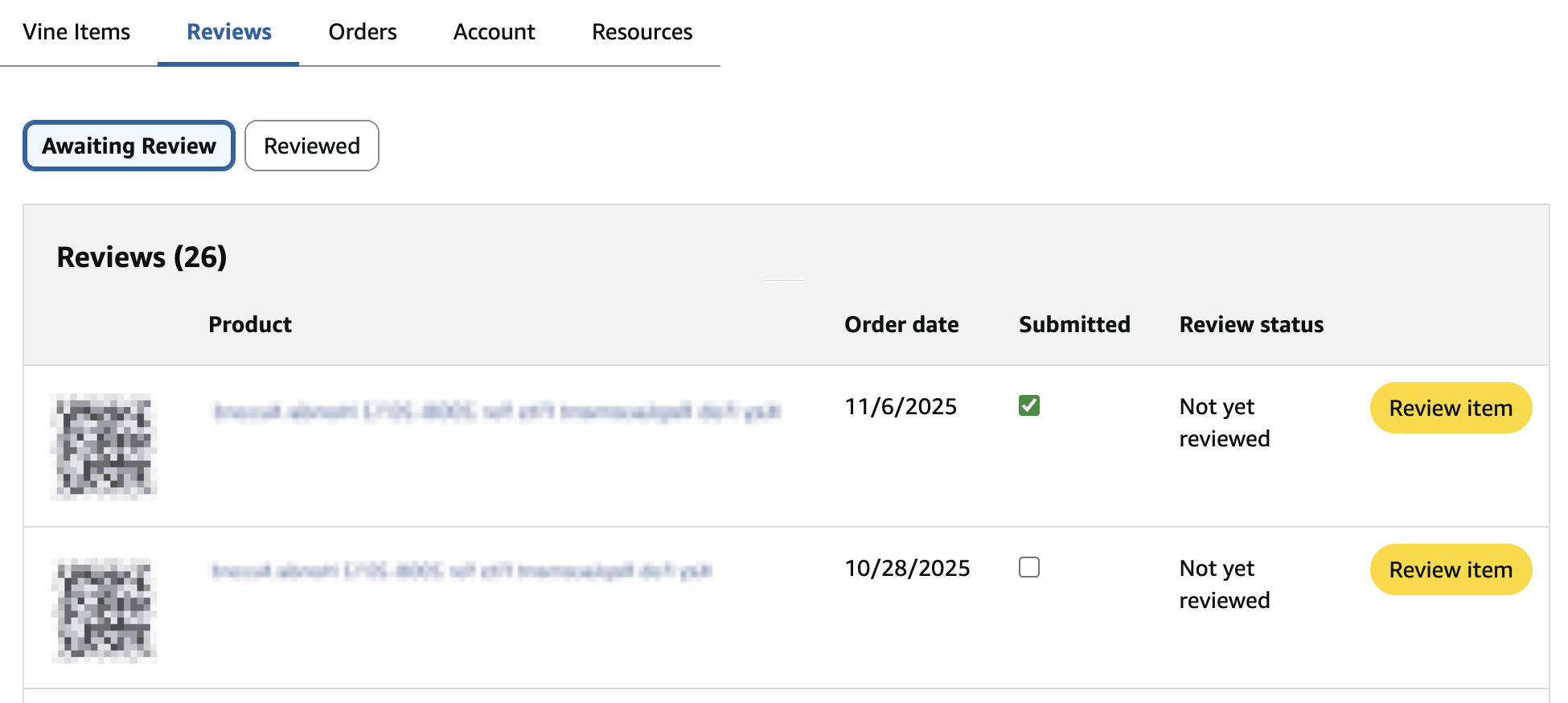Screen dimensions: 1568x703
Task: Select the Awaiting Review filter
Action: point(129,146)
